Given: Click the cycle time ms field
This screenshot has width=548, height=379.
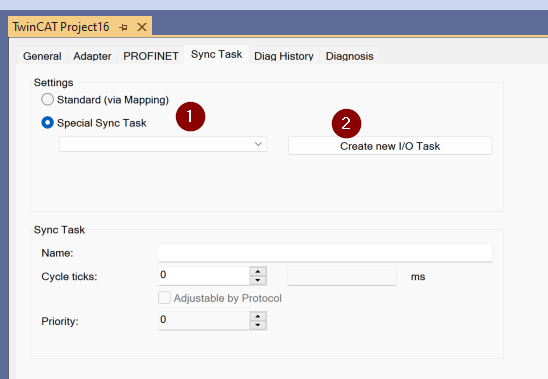Looking at the screenshot, I should 342,276.
